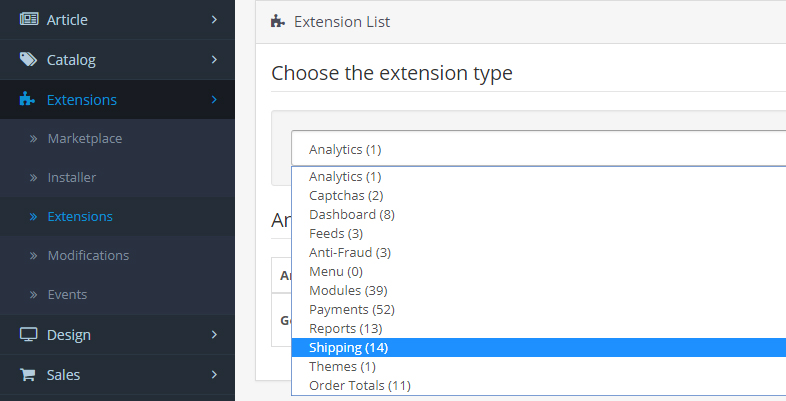Image resolution: width=786 pixels, height=401 pixels.
Task: Select Shipping (14) from the dropdown list
Action: 348,348
